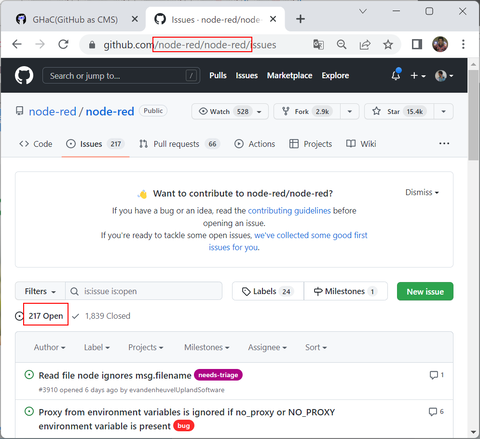480x439 pixels.
Task: Open the plus create-new dropdown
Action: (x=418, y=76)
